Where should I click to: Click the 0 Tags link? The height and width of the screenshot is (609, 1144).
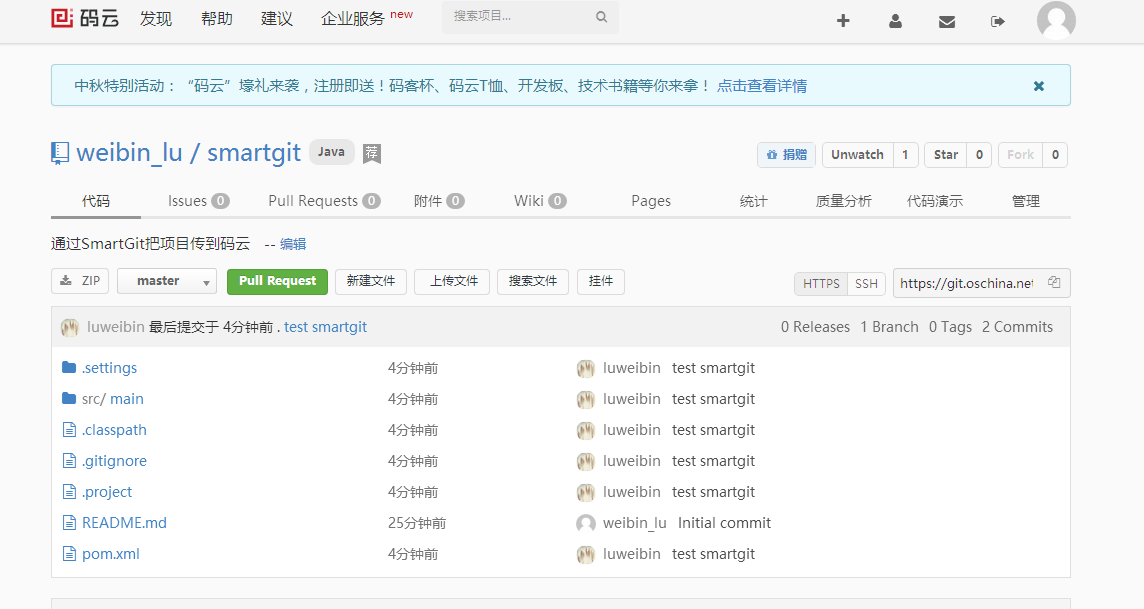click(x=950, y=327)
